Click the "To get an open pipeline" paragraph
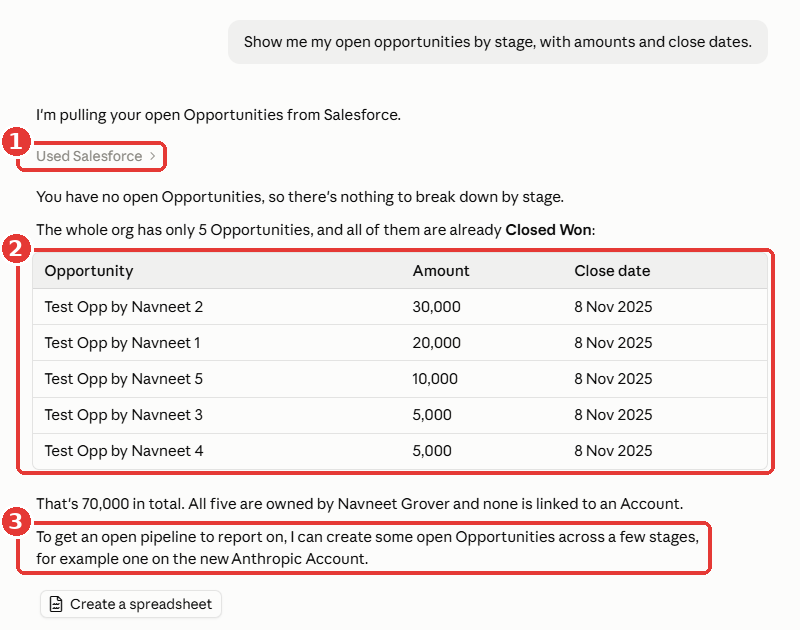The width and height of the screenshot is (800, 630). [367, 548]
